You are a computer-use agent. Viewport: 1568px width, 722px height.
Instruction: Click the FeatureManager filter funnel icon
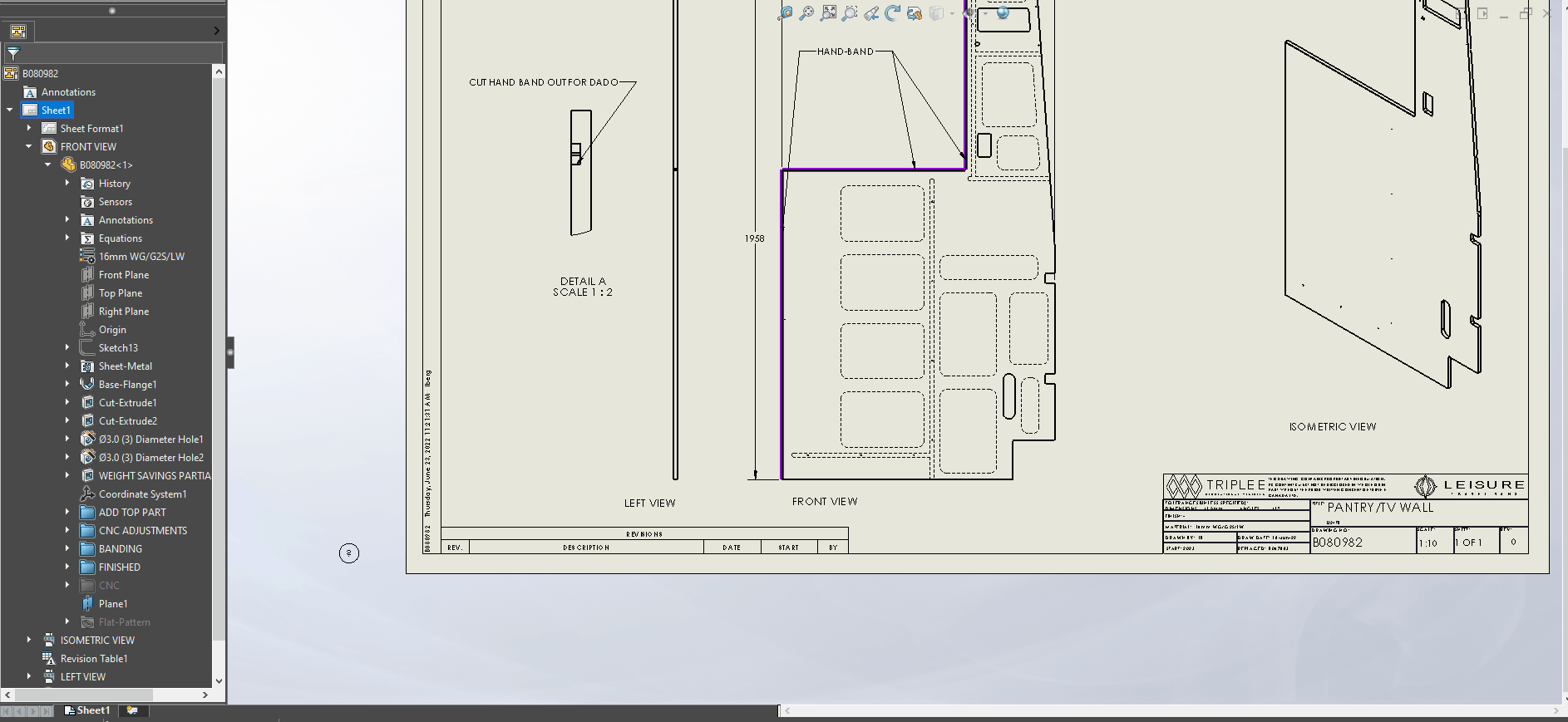(x=13, y=53)
